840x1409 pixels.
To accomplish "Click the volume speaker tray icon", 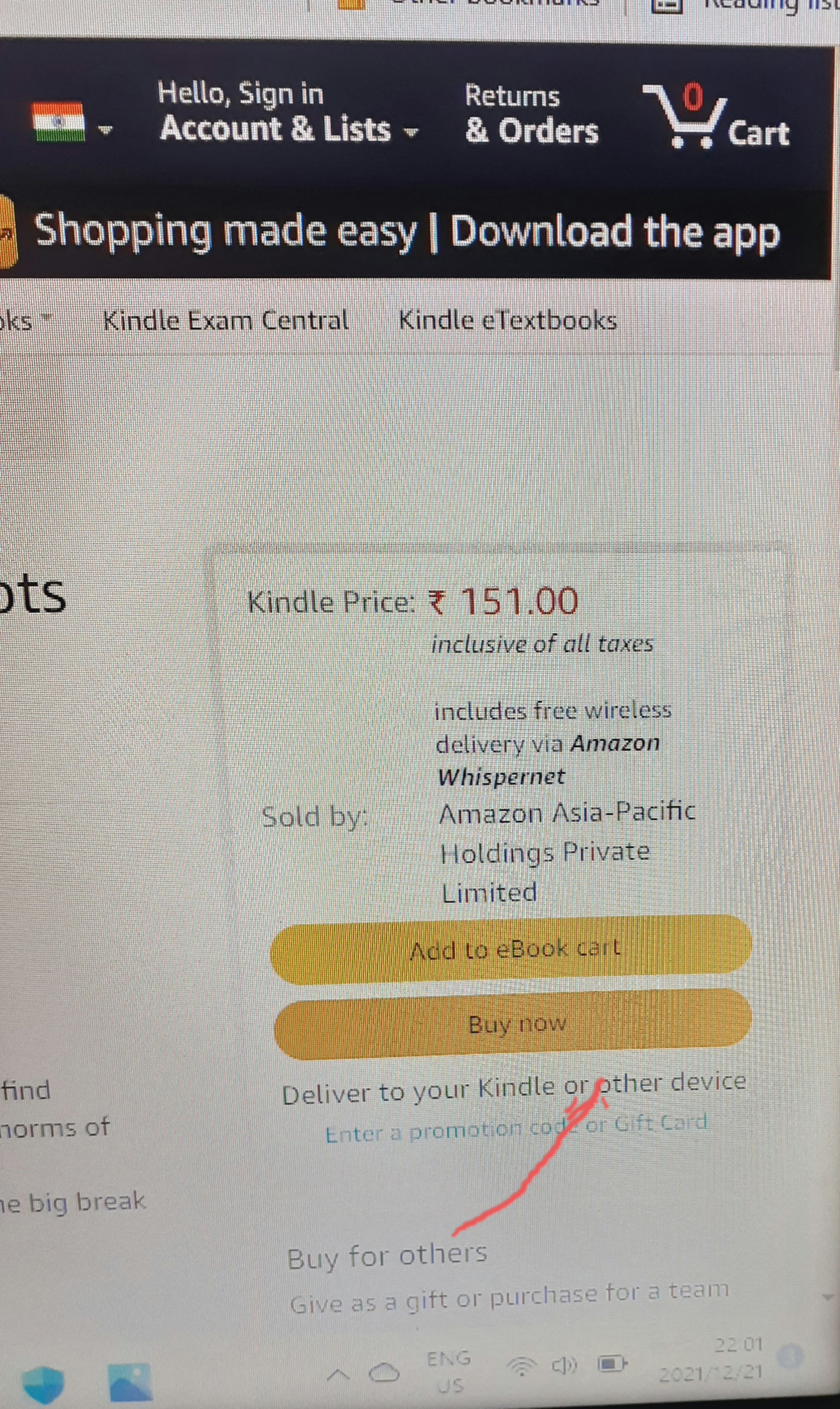I will tap(564, 1365).
